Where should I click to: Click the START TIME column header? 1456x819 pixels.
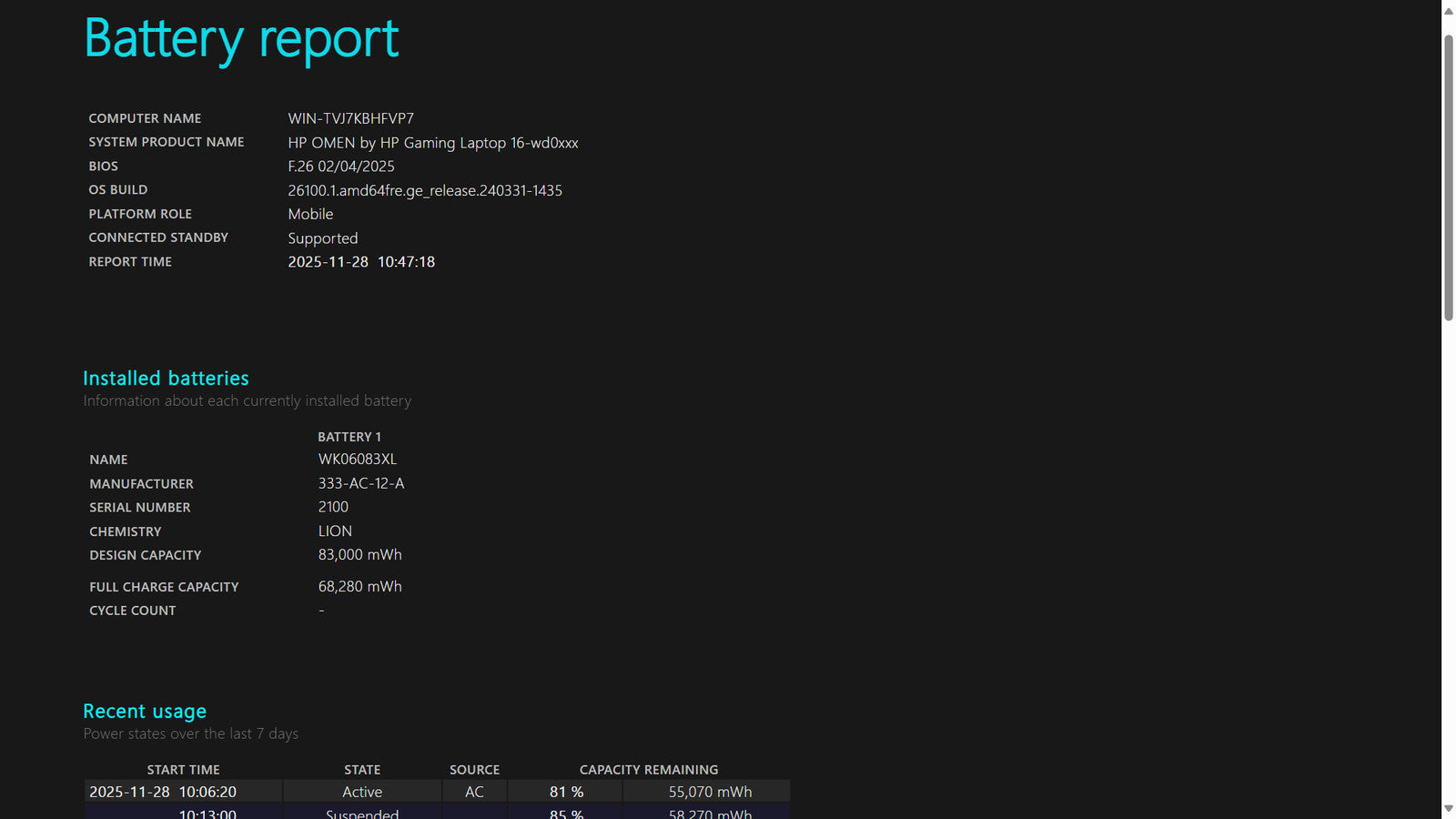point(183,770)
